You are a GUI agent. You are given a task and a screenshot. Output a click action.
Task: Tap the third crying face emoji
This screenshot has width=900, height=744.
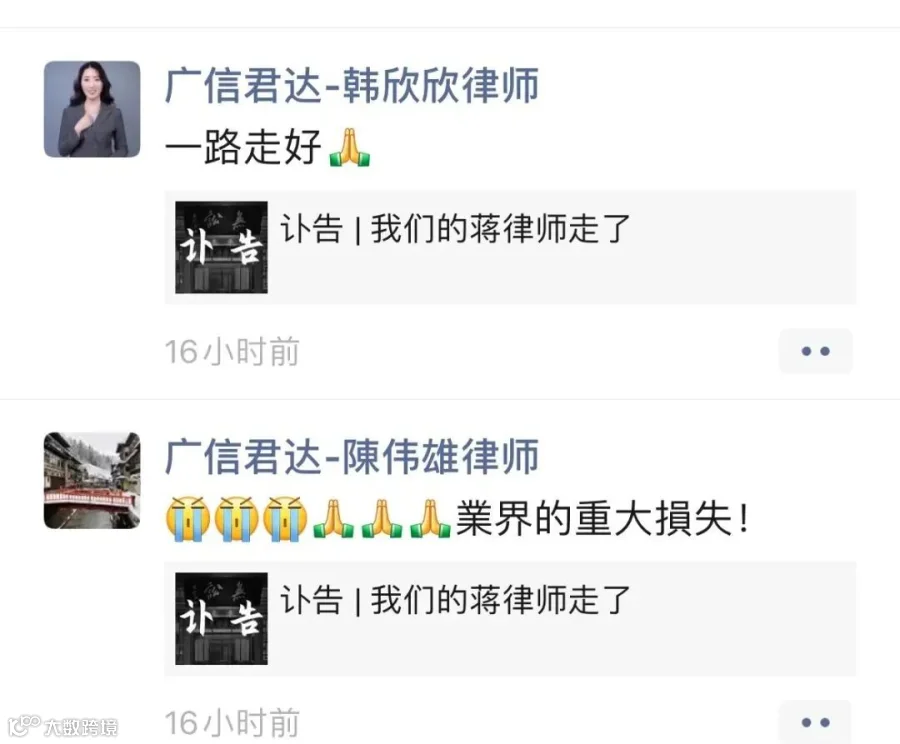[x=285, y=519]
